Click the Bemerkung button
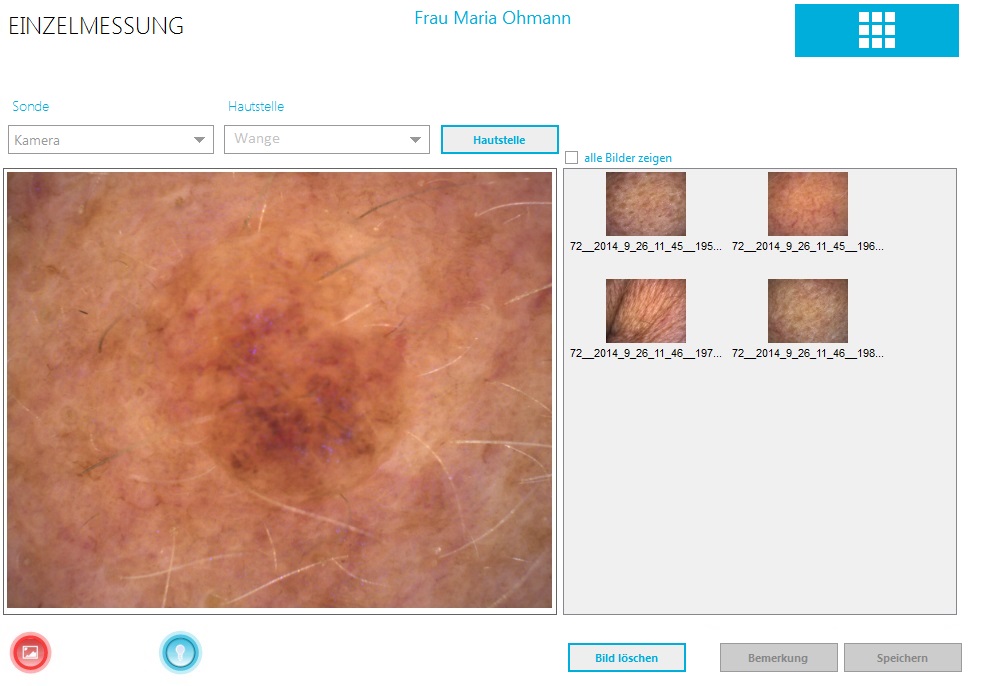Viewport: 982px width, 686px height. pyautogui.click(x=778, y=658)
